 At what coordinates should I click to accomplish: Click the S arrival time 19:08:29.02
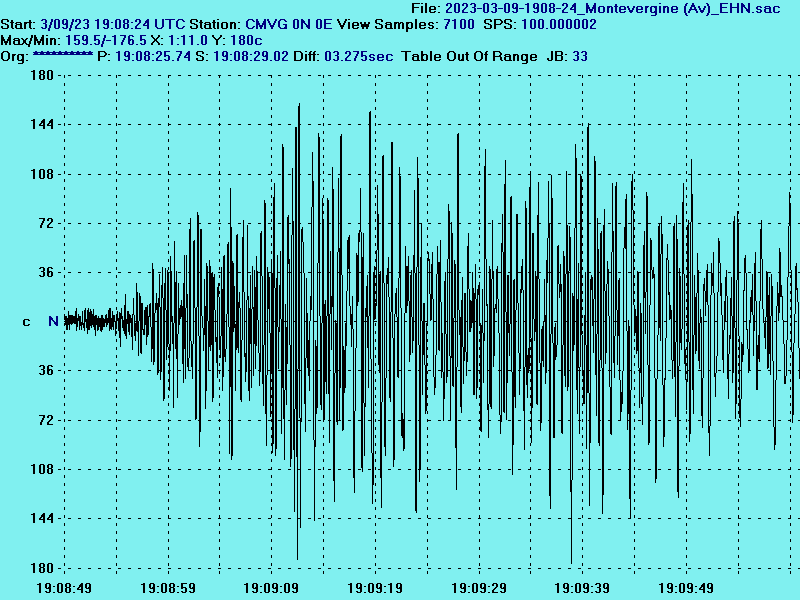point(251,56)
